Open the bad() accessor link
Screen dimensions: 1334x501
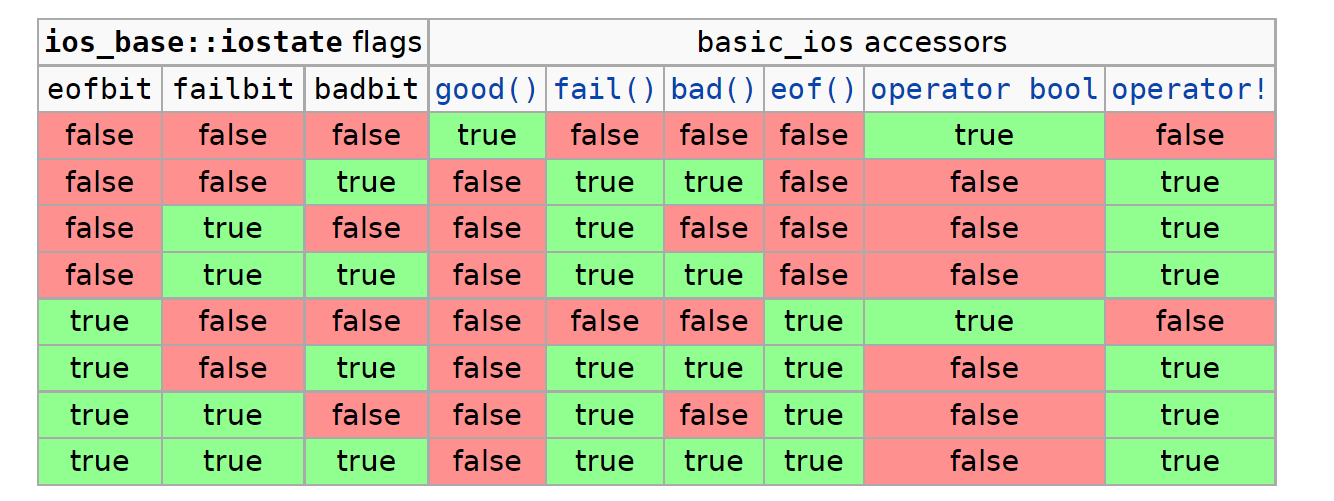tap(713, 90)
